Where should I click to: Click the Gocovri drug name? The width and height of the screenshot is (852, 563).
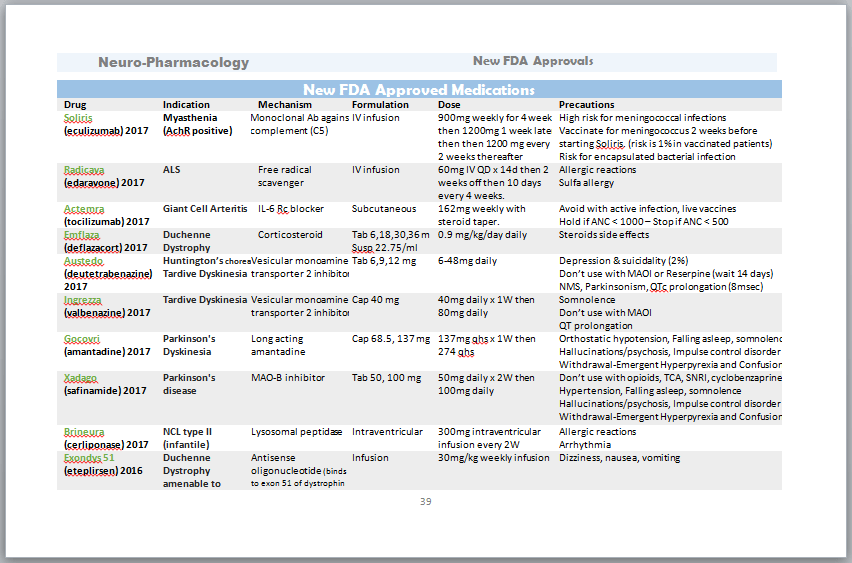click(x=82, y=339)
